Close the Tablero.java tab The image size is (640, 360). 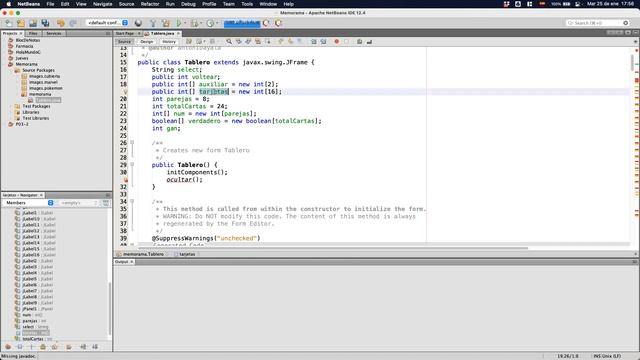click(x=178, y=33)
